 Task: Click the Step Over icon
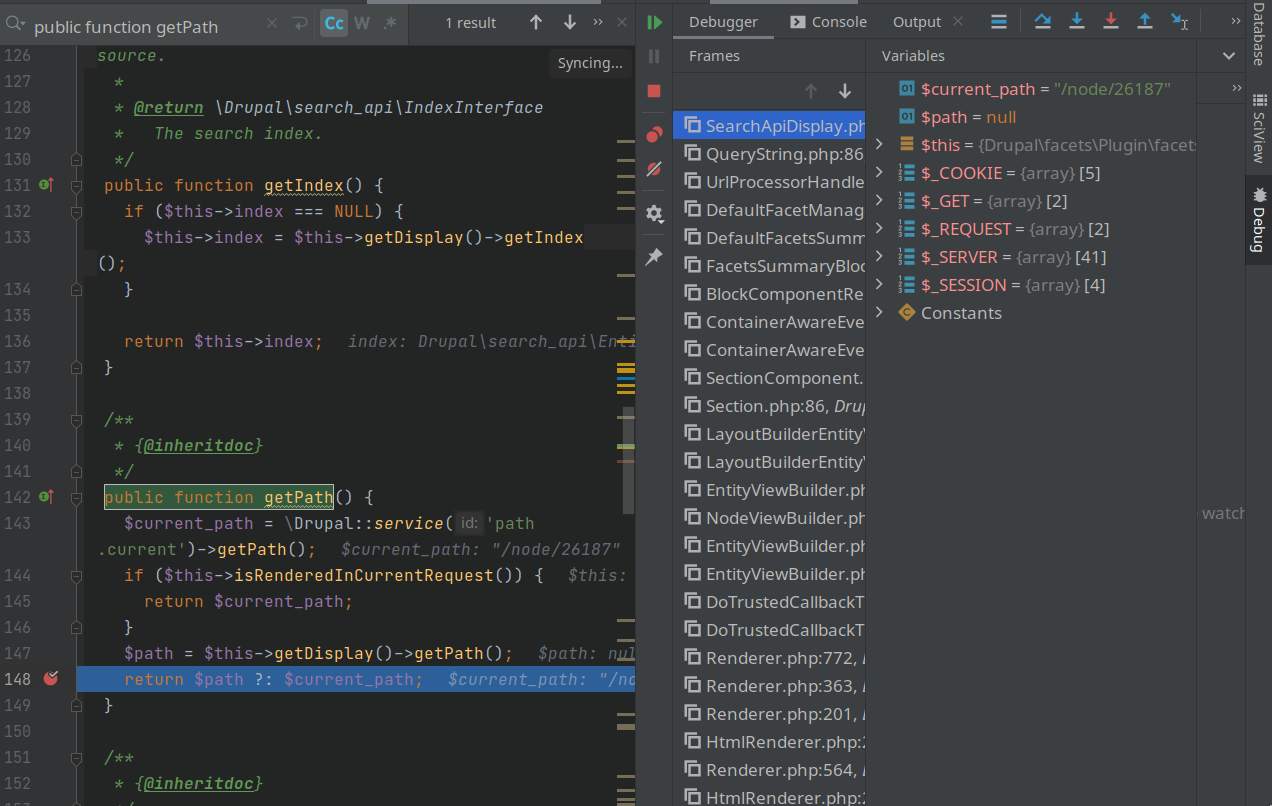(1042, 21)
